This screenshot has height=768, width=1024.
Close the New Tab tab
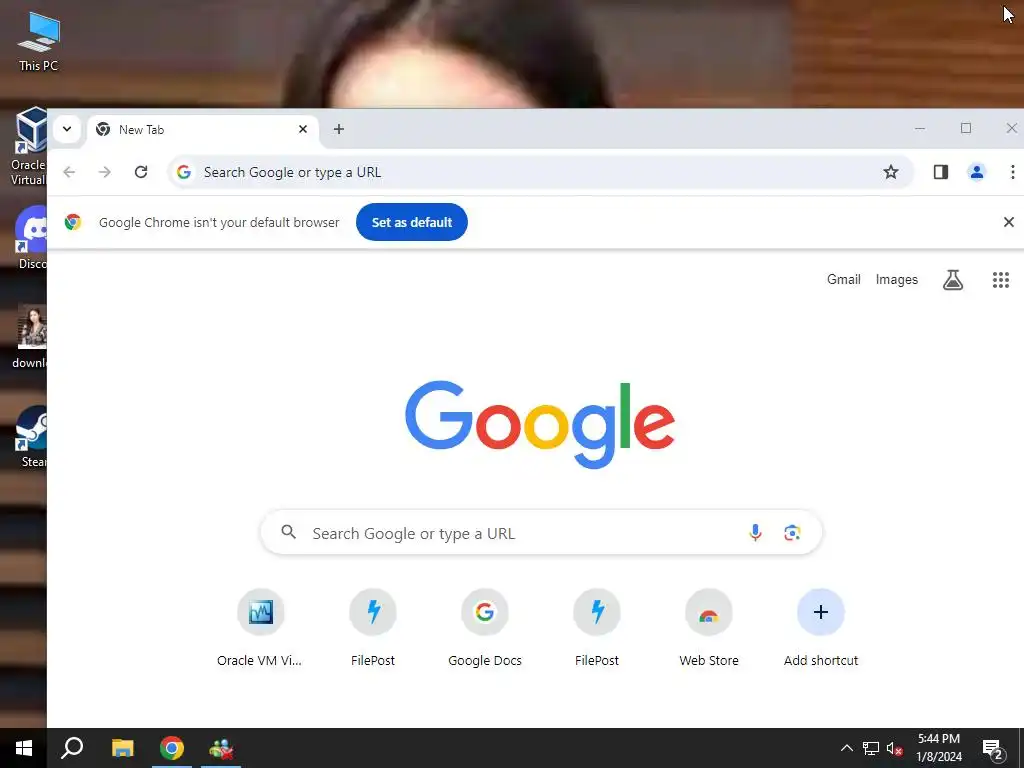pos(303,129)
